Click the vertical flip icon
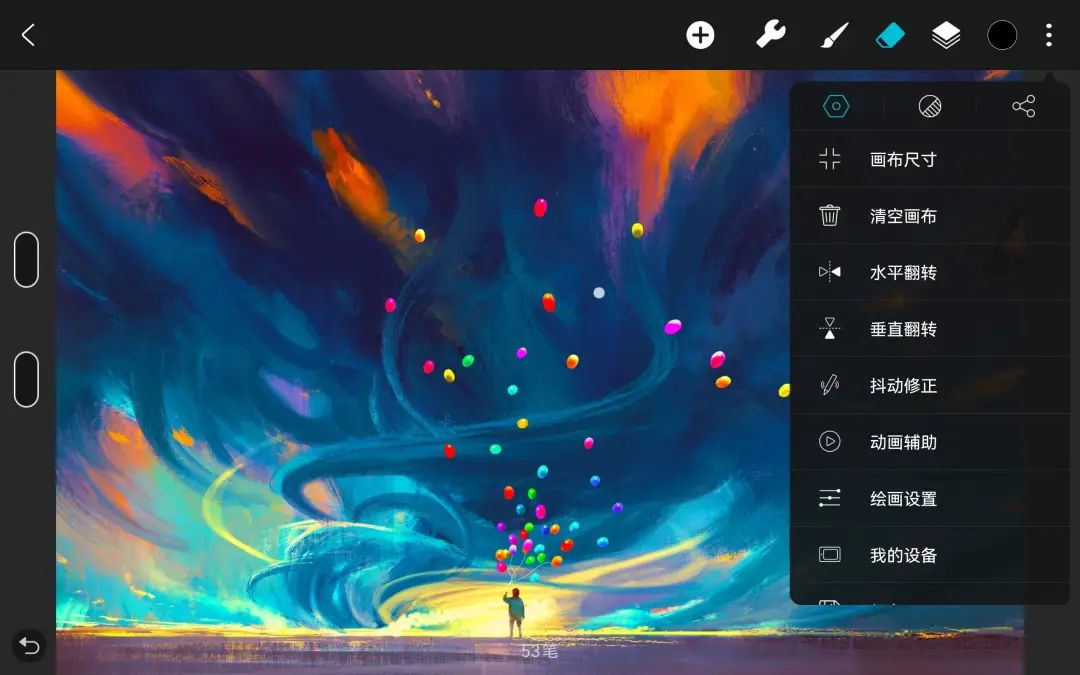 pos(829,329)
